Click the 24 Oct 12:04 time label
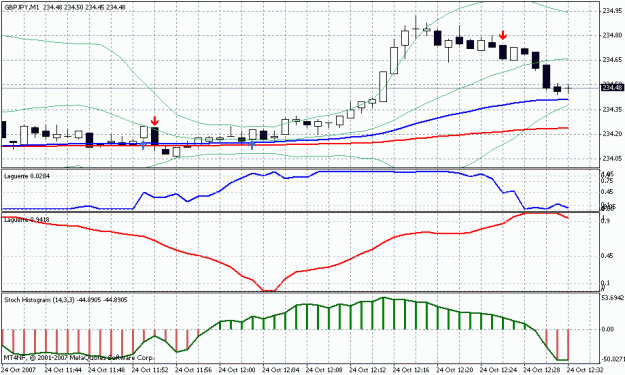Image resolution: width=625 pixels, height=375 pixels. click(x=280, y=370)
